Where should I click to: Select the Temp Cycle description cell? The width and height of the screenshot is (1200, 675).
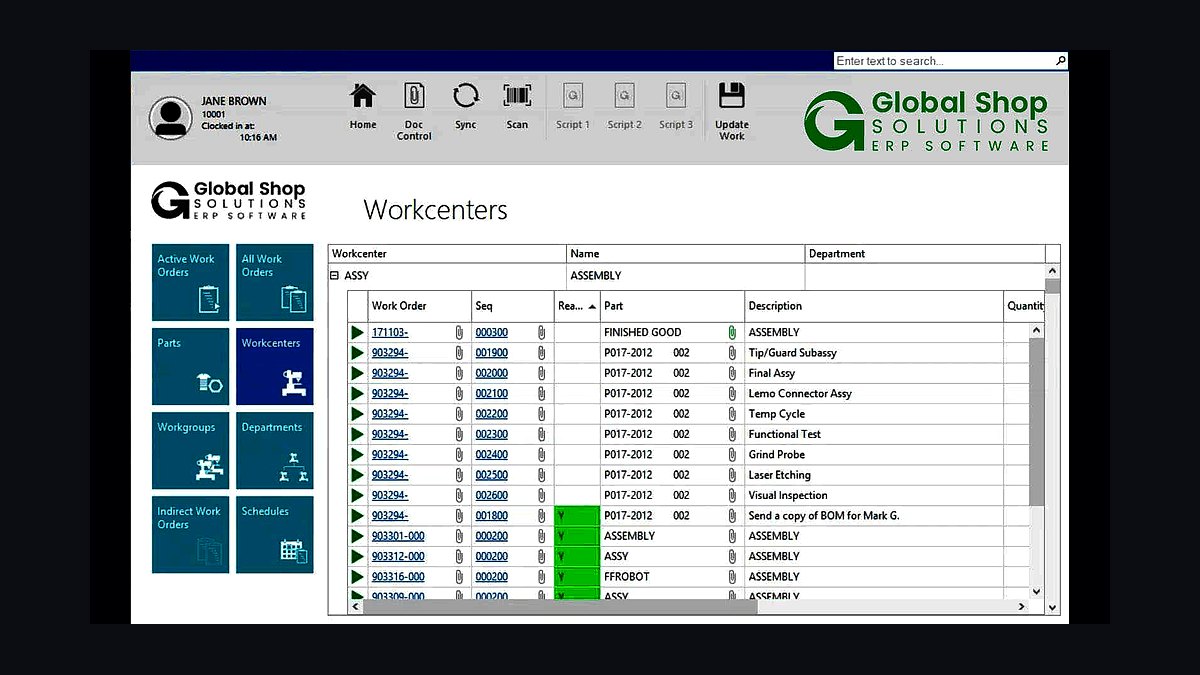pos(874,414)
